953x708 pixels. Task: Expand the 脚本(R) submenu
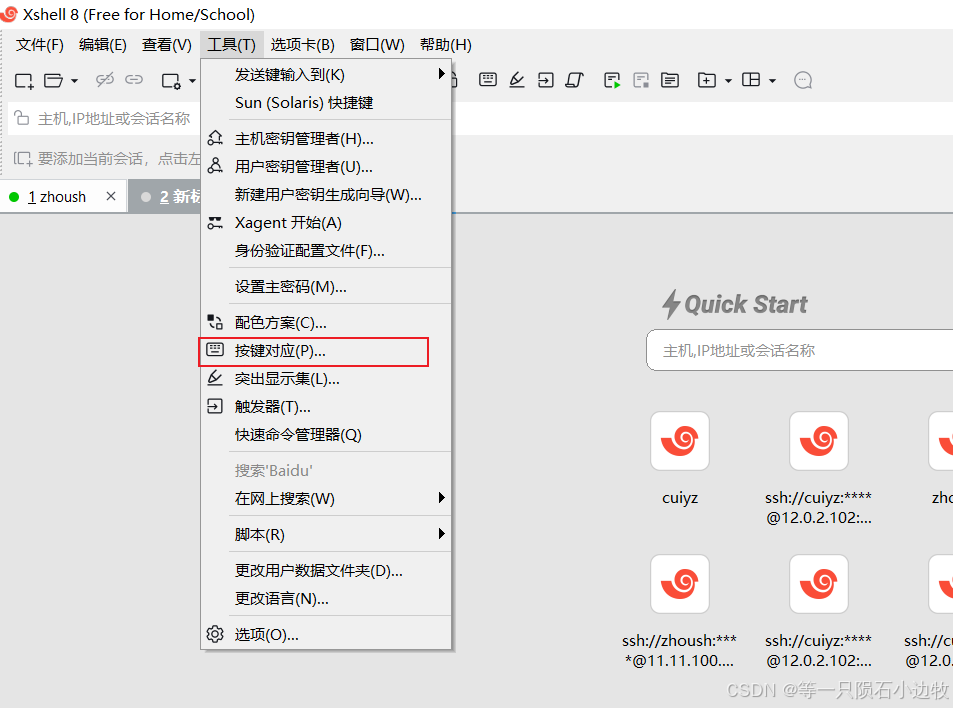326,534
